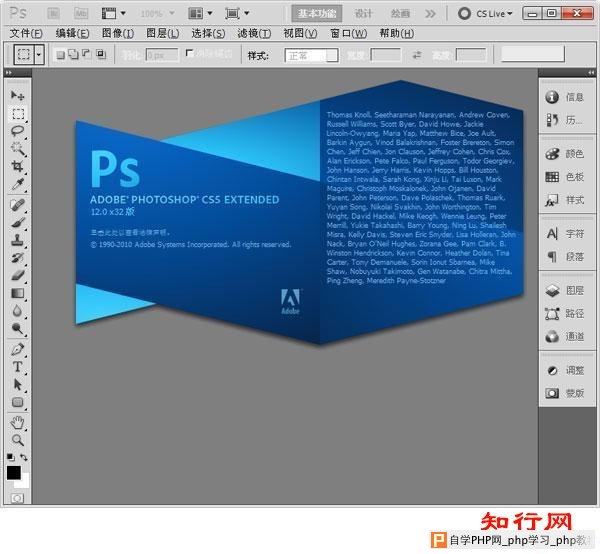Open the 路径 paths panel
The width and height of the screenshot is (600, 554).
pyautogui.click(x=565, y=313)
